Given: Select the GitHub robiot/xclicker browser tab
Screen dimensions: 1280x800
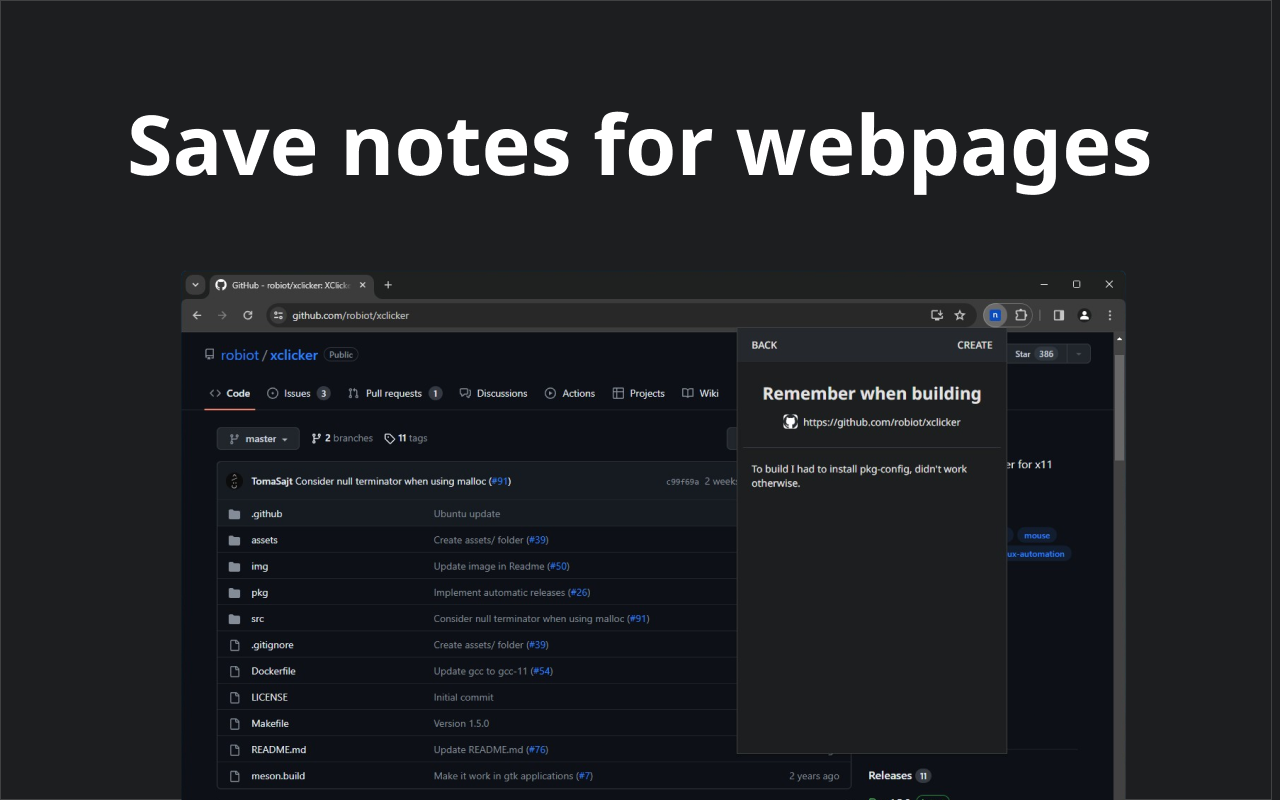Looking at the screenshot, I should coord(292,285).
